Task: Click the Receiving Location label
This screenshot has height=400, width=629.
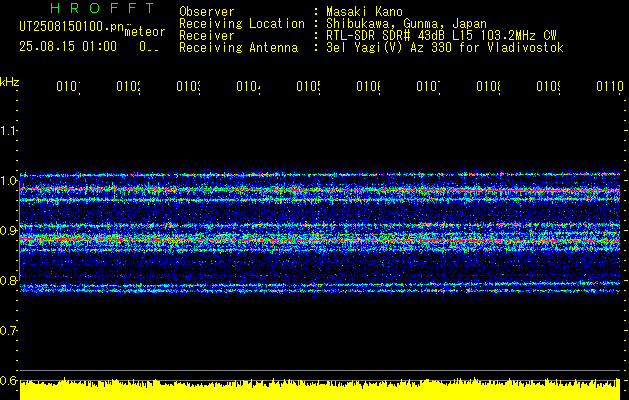Action: click(242, 24)
